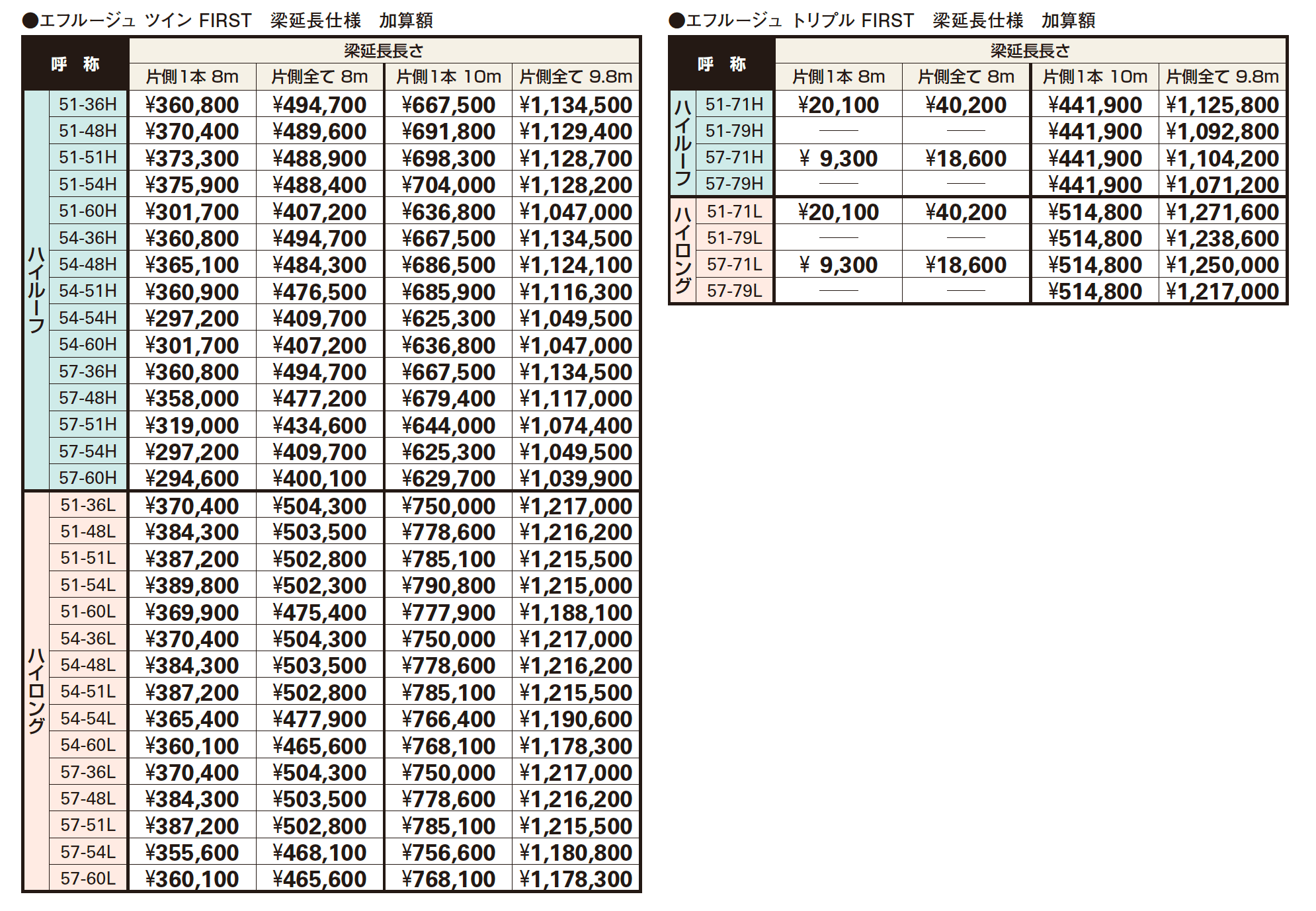1316x911 pixels.
Task: Select the ¥750,000 price for 51-36L
Action: coord(448,506)
